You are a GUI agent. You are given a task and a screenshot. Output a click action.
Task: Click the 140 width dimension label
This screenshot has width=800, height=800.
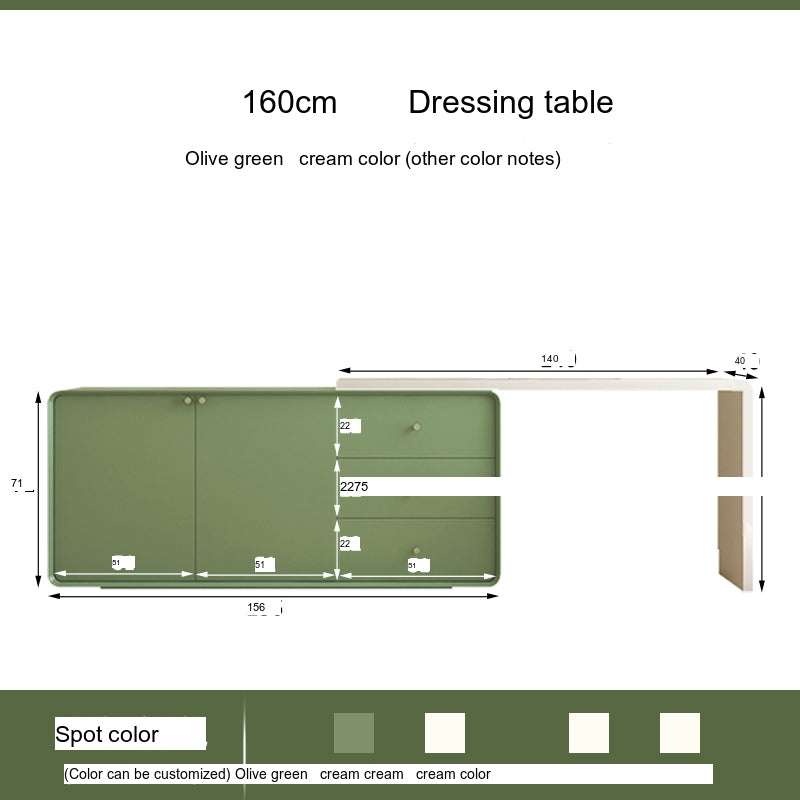(x=550, y=359)
